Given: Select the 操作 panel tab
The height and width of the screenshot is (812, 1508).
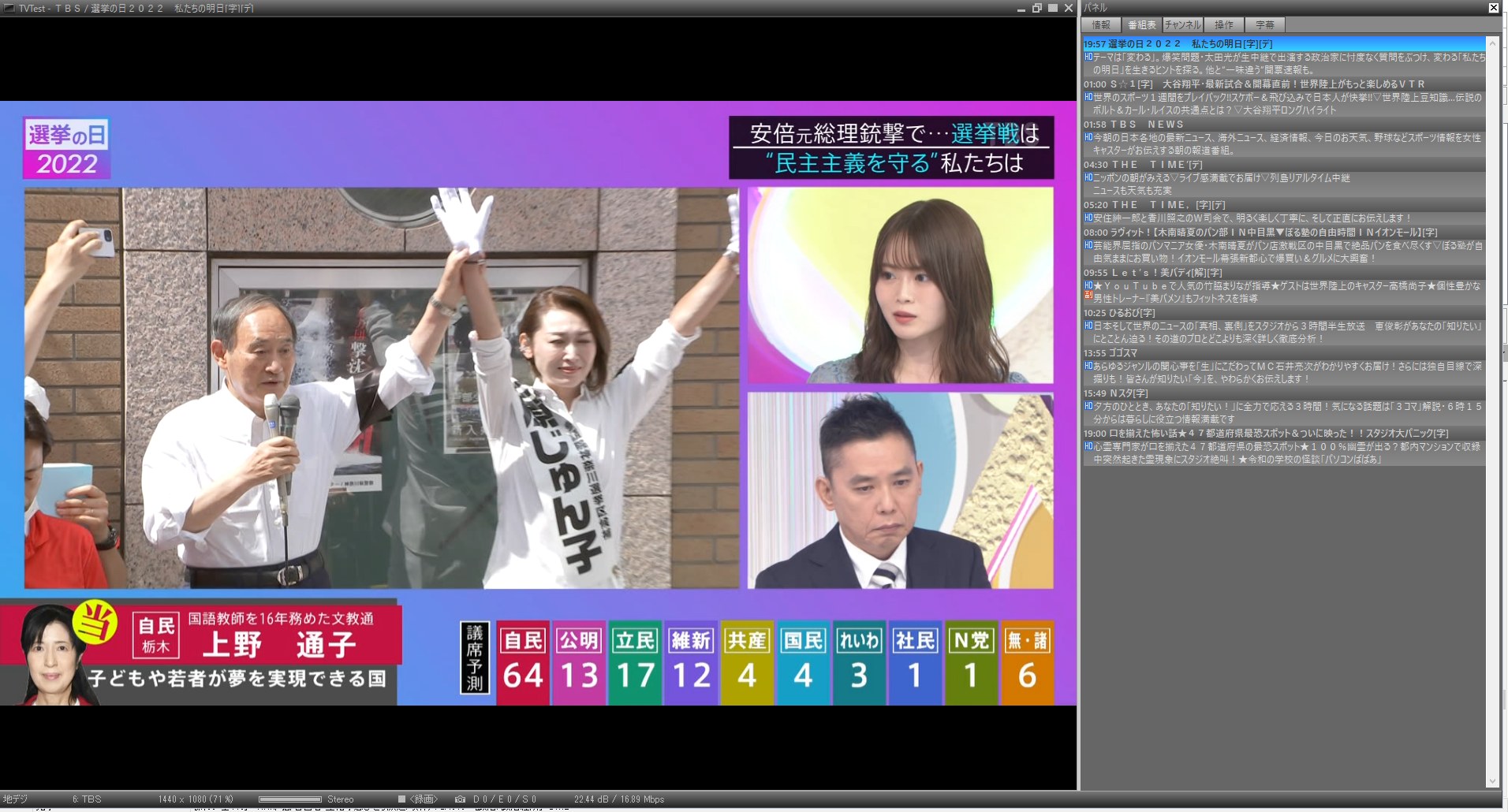Looking at the screenshot, I should click(x=1224, y=25).
